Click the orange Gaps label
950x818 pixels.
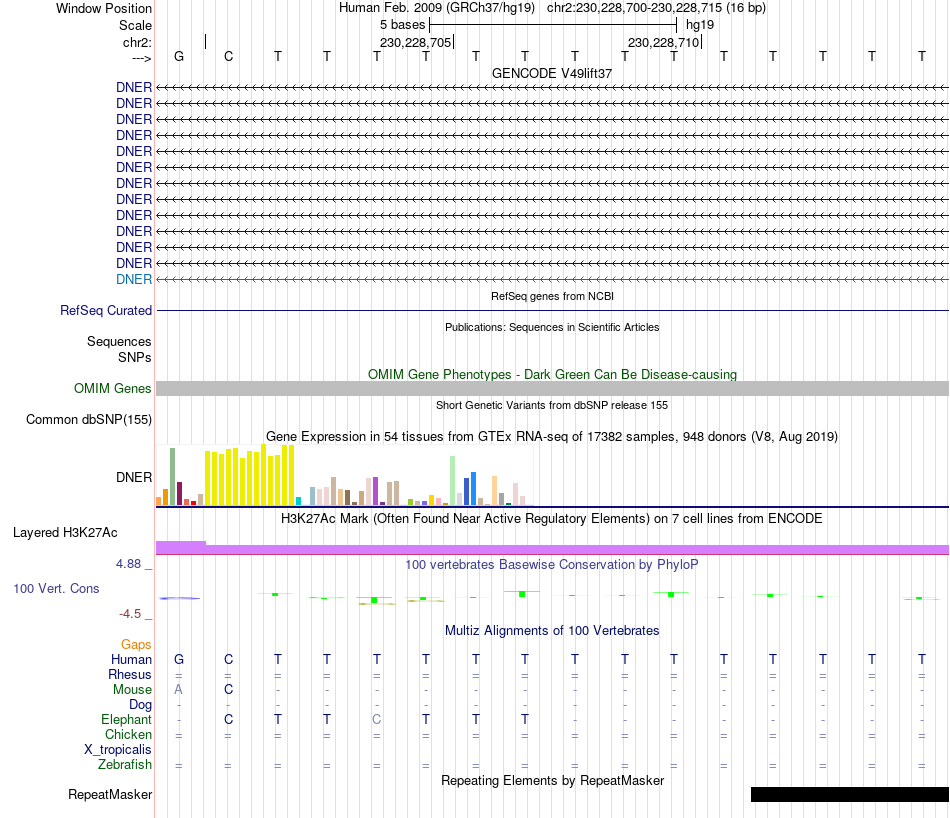click(136, 645)
